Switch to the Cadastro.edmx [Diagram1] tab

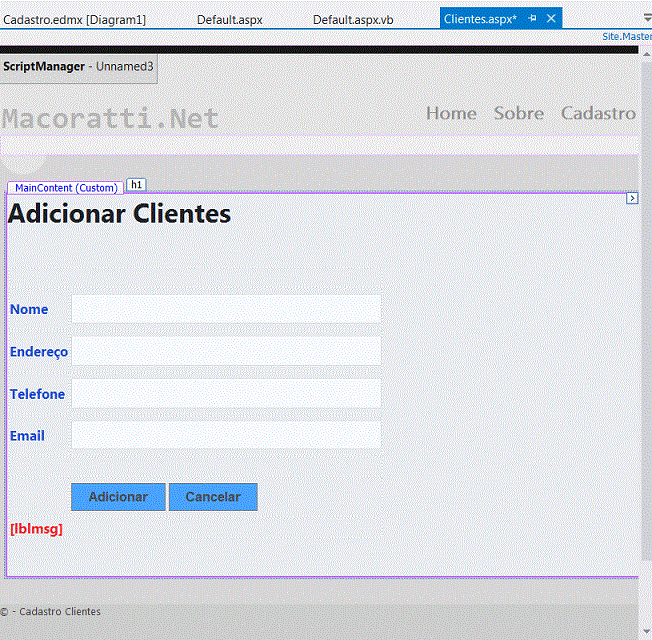pos(75,19)
